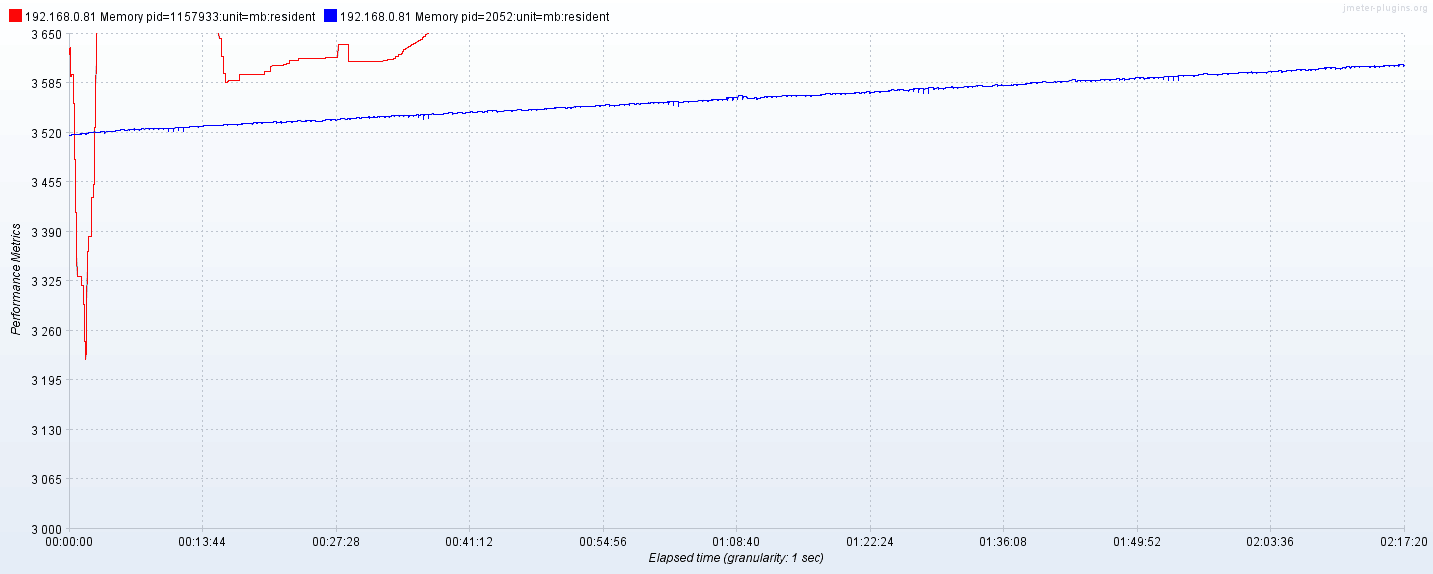Click the Y-axis value 3 585
This screenshot has width=1433, height=574.
click(x=47, y=83)
